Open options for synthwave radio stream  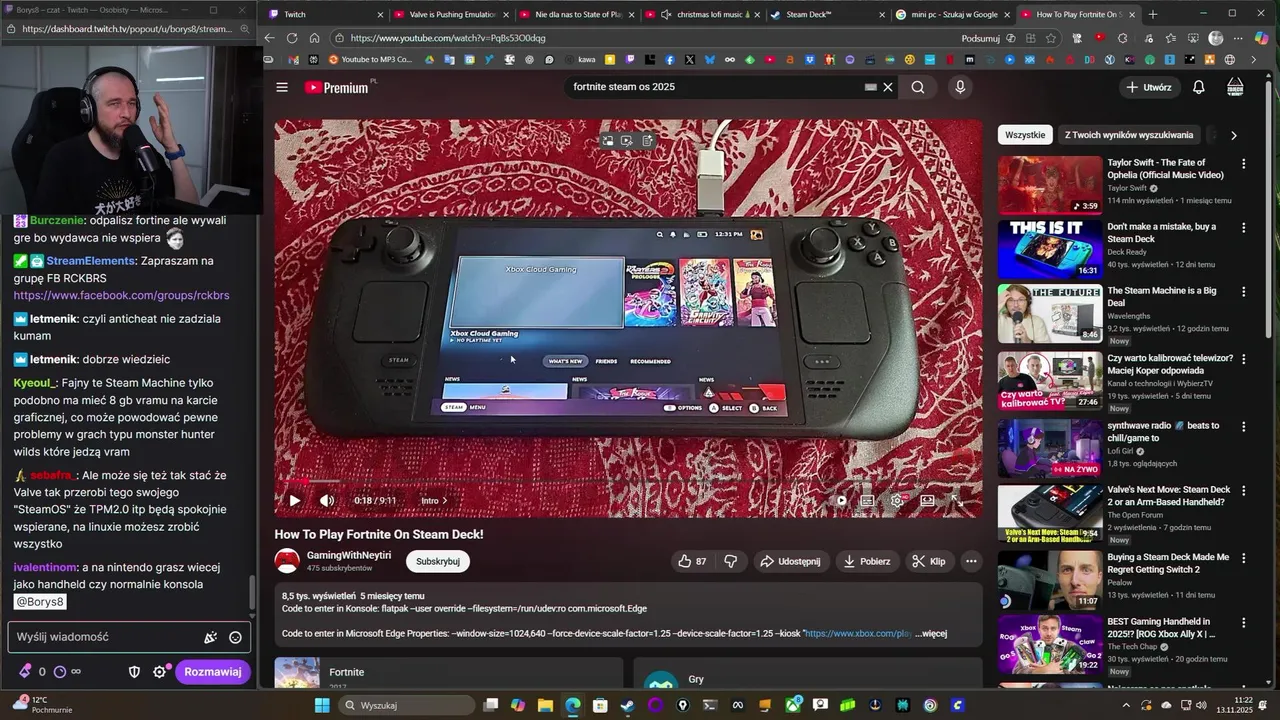(x=1244, y=426)
